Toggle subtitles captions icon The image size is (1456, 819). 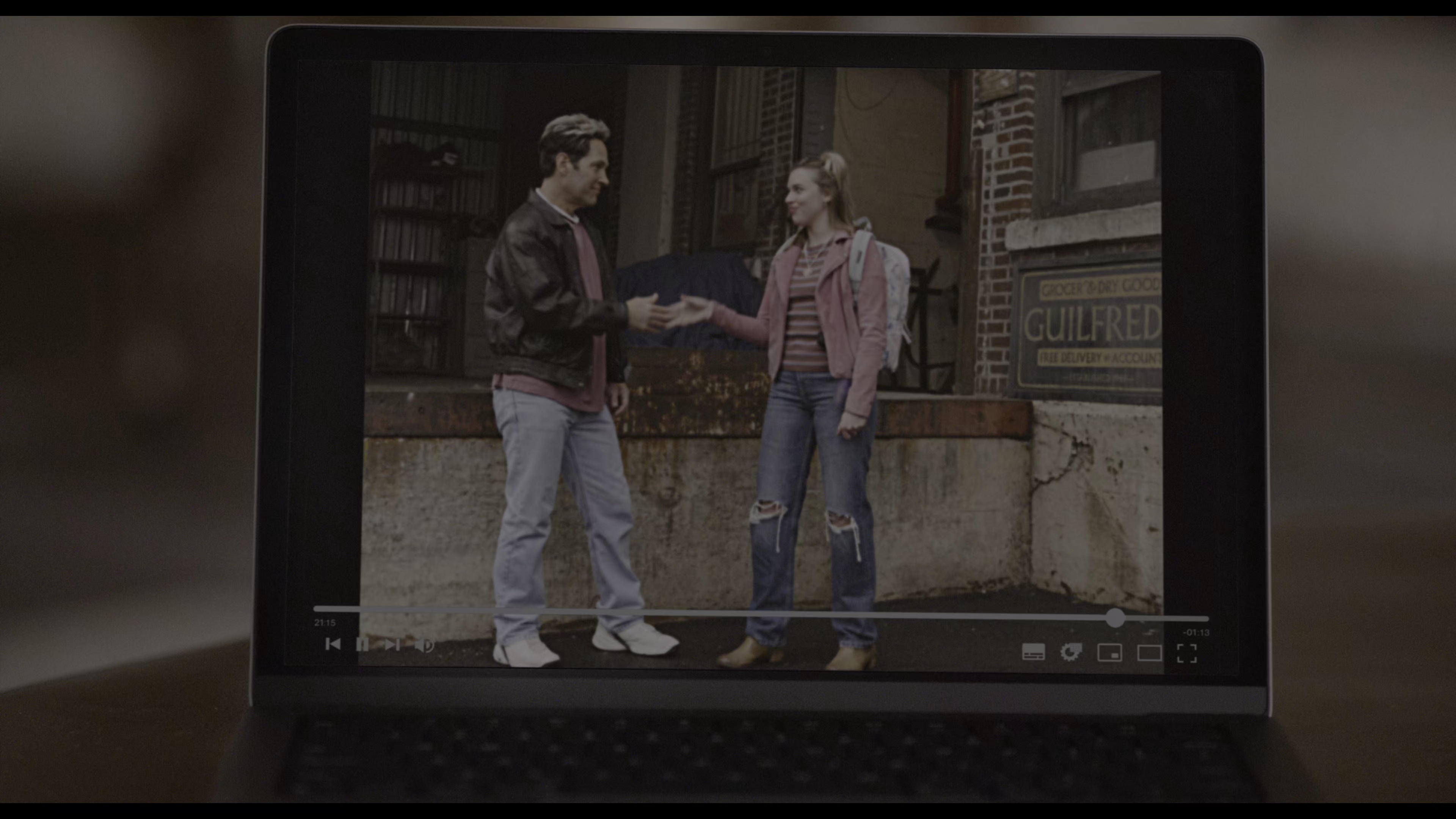pyautogui.click(x=1033, y=652)
